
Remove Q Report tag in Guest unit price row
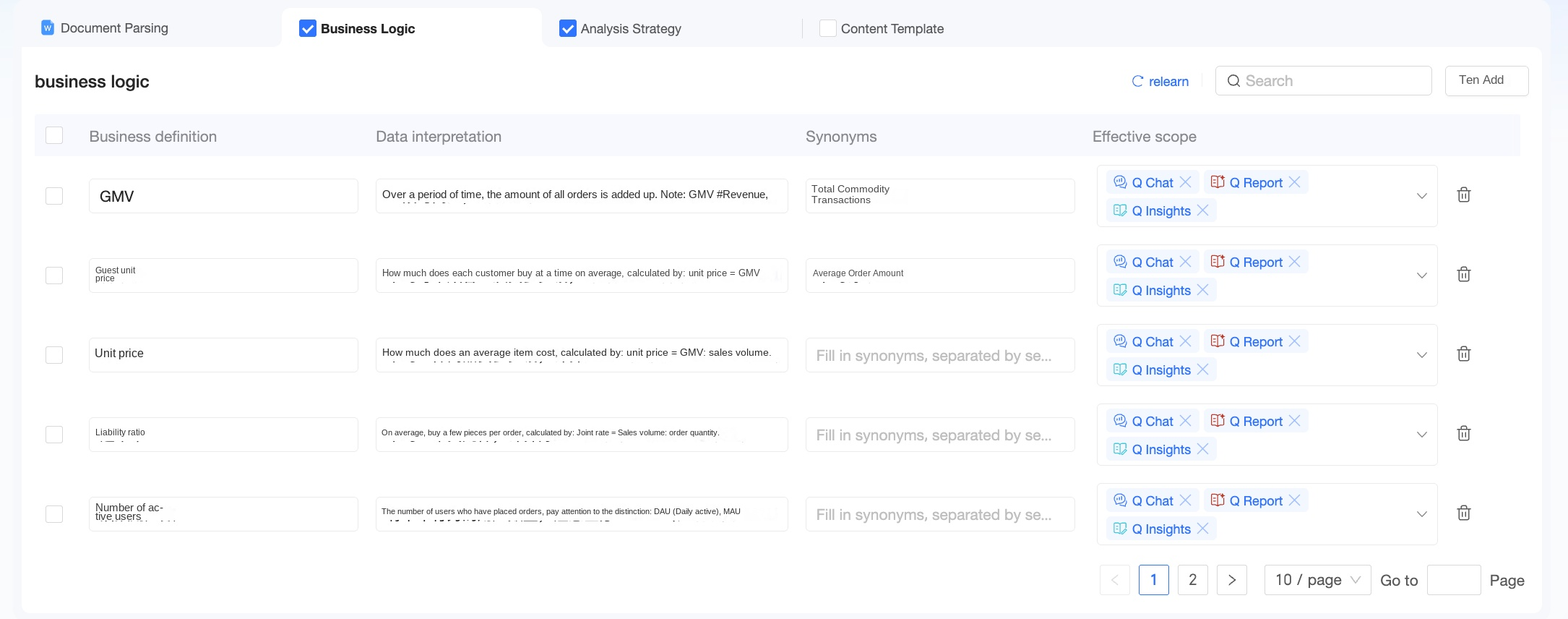1295,262
